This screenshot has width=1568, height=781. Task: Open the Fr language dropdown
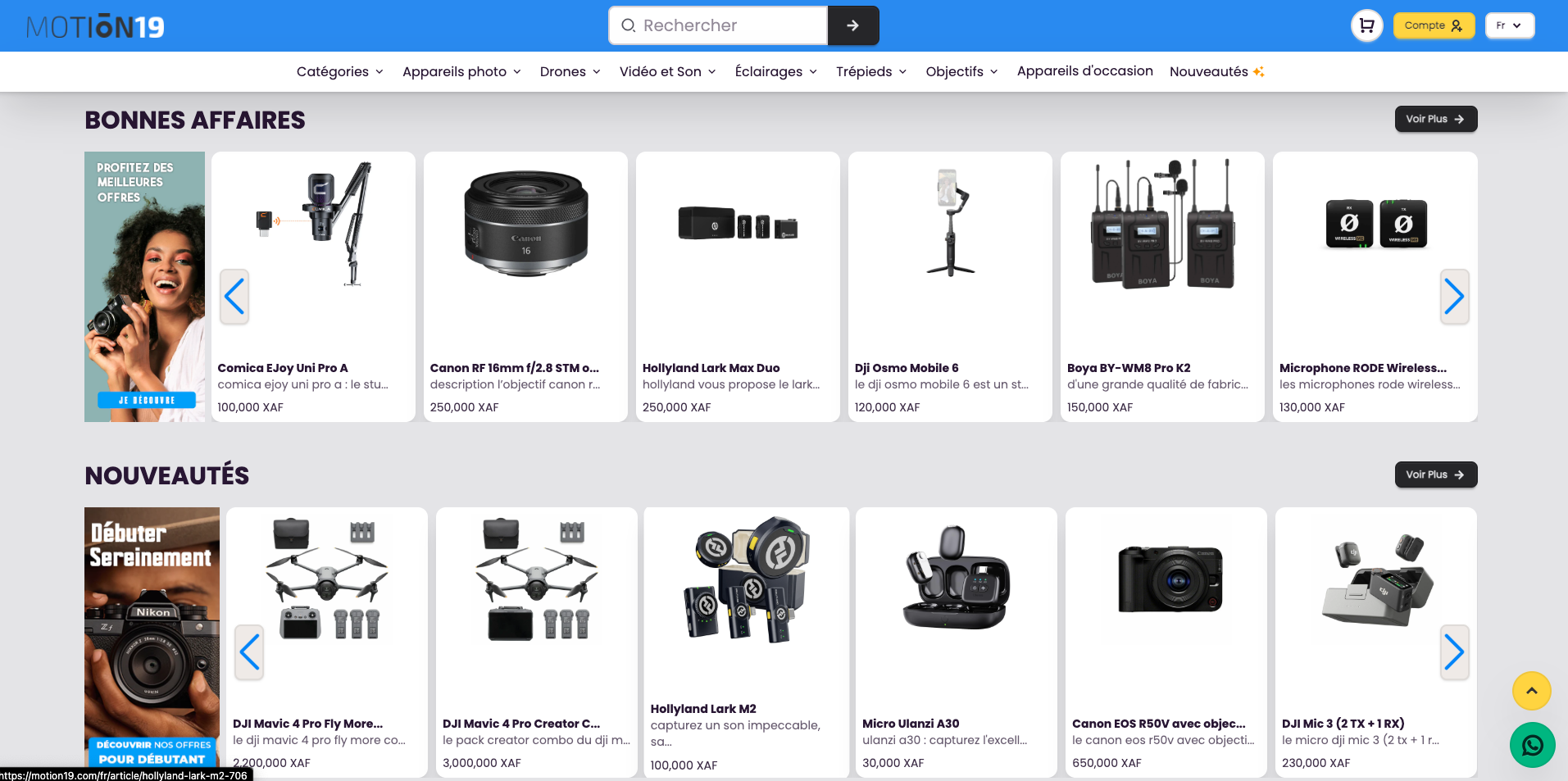click(1509, 25)
